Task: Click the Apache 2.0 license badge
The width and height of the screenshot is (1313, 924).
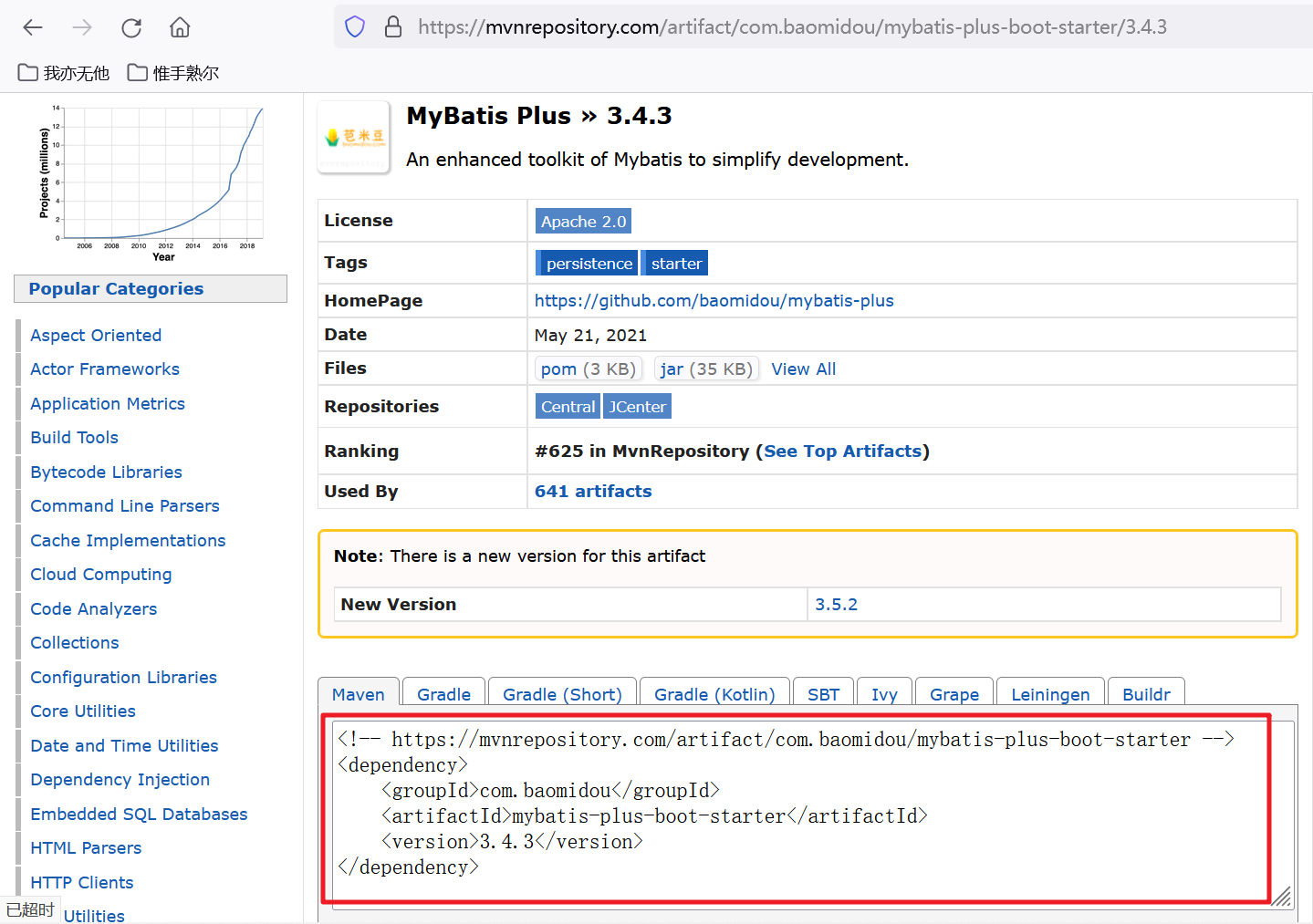Action: point(583,222)
